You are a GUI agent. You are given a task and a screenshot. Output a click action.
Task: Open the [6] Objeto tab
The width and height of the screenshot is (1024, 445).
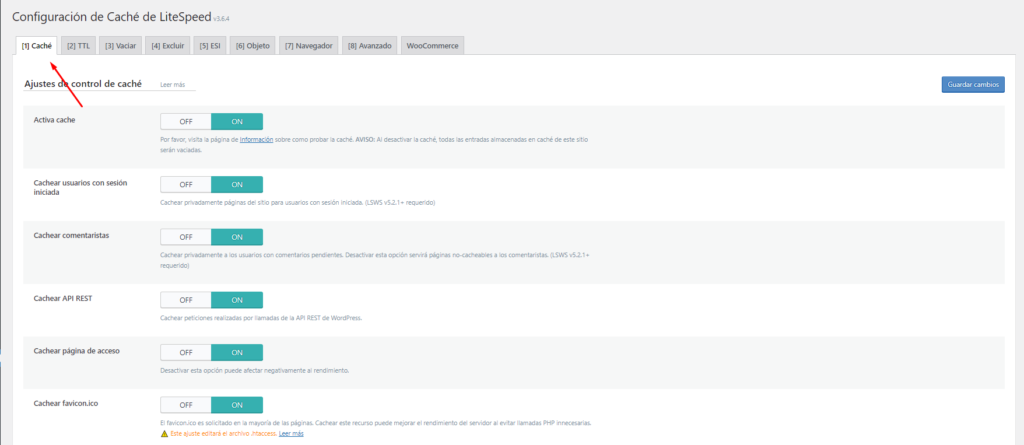[x=253, y=46]
